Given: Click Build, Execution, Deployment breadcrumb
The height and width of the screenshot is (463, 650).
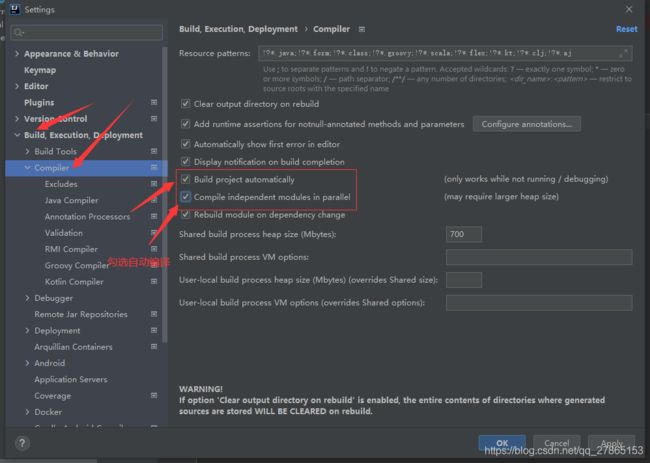Looking at the screenshot, I should (238, 29).
